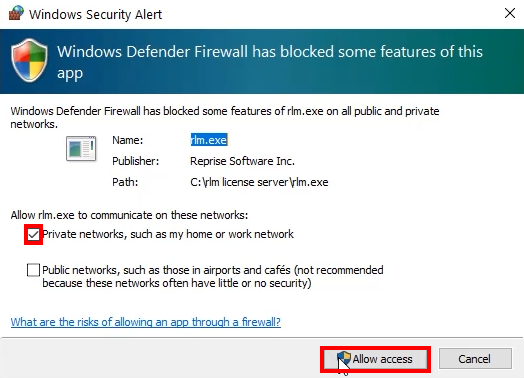Click the 'Path:' field label
Image resolution: width=524 pixels, height=378 pixels.
[x=125, y=182]
